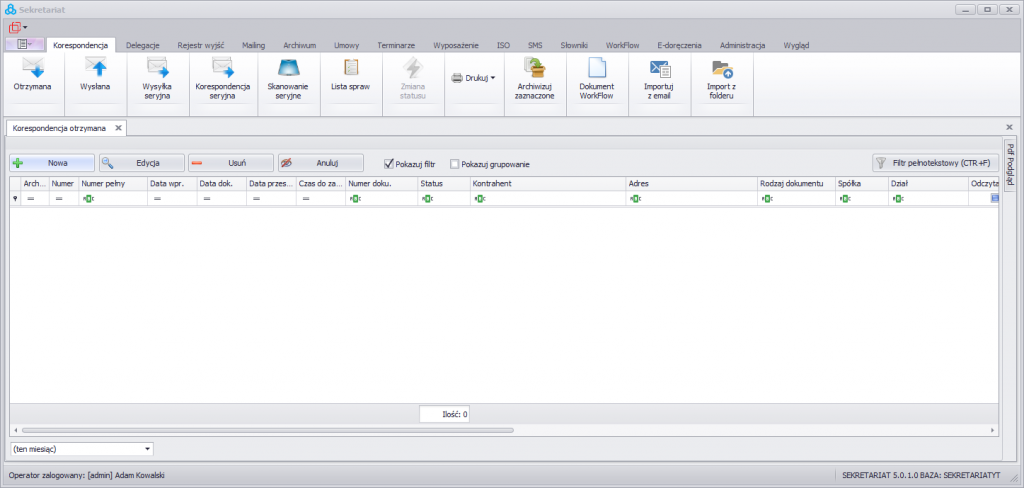Open the Administracja ribbon tab
Image resolution: width=1024 pixels, height=488 pixels.
coord(742,45)
